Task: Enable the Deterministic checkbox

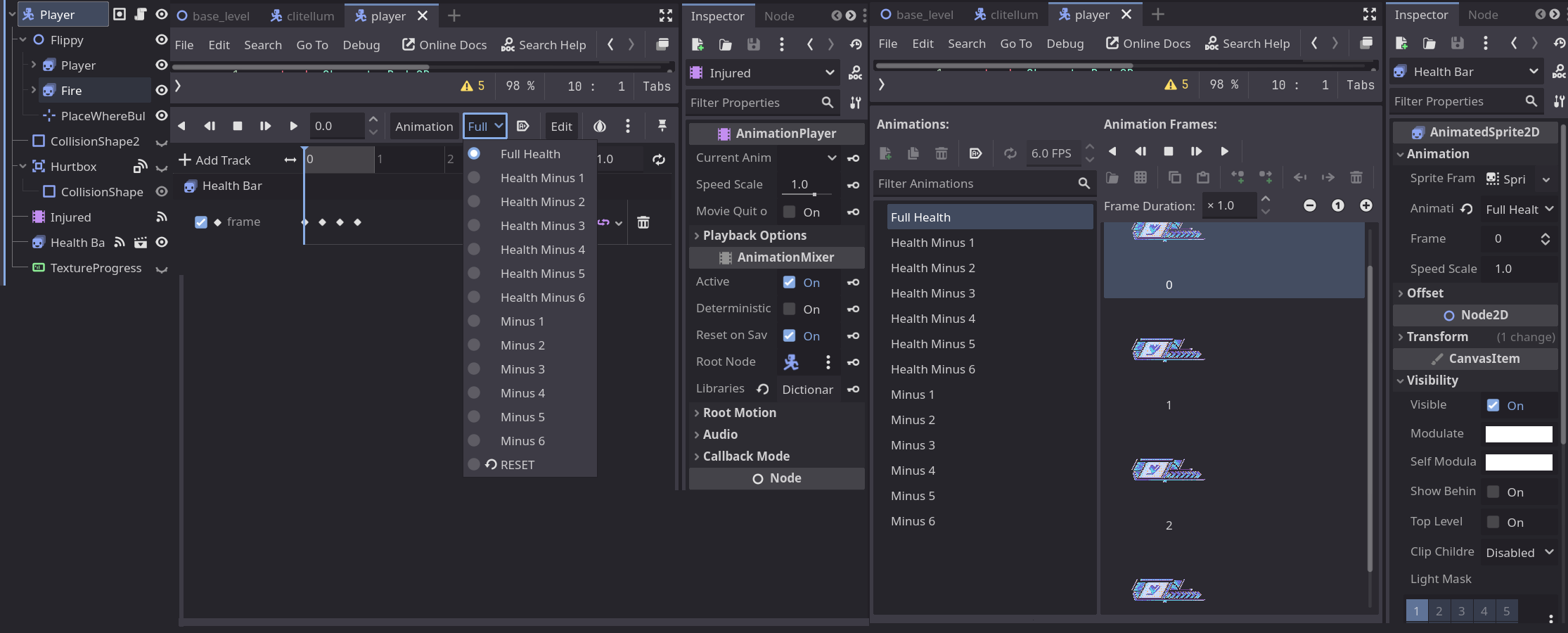Action: pos(790,309)
